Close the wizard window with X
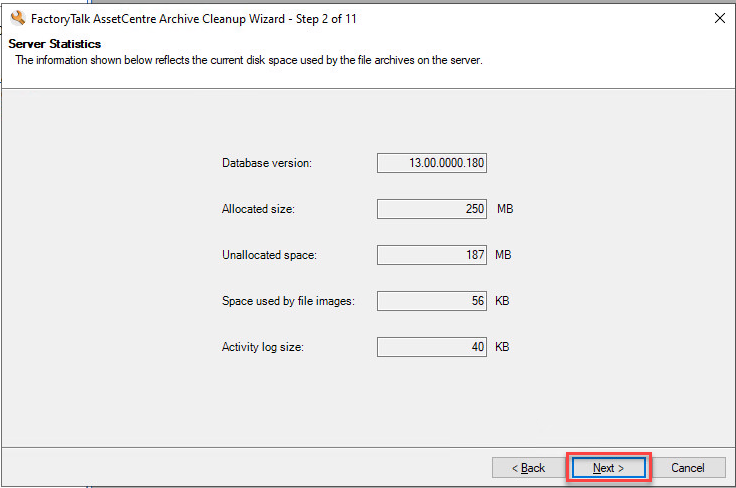Viewport: 736px width, 488px height. point(720,18)
